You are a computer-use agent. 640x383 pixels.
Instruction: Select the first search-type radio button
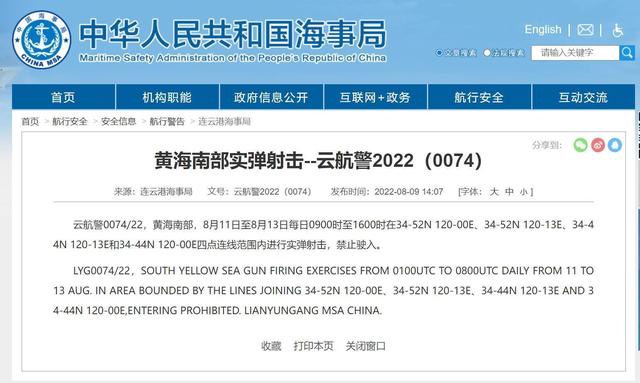[x=439, y=53]
